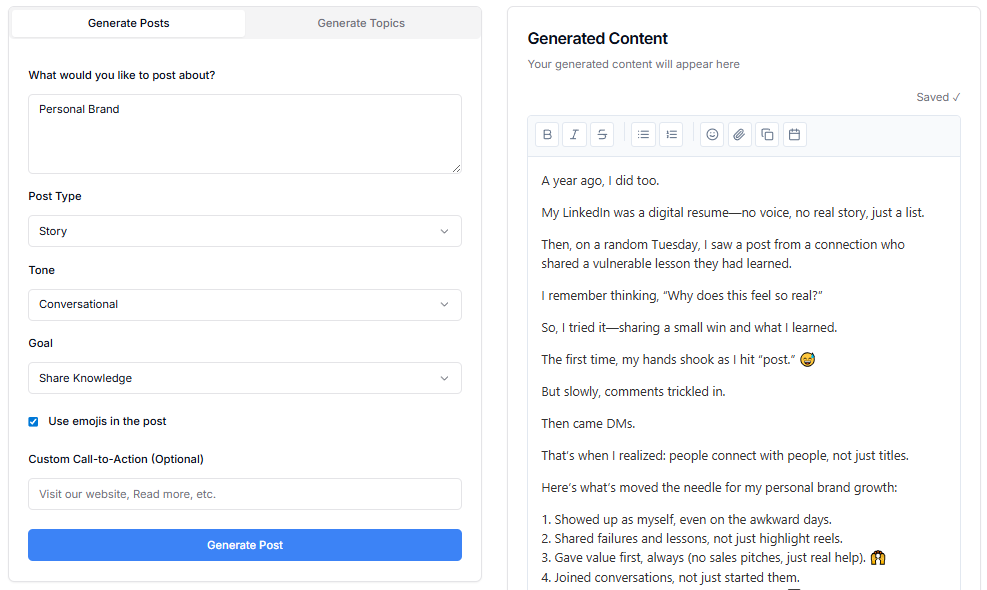
Task: Click the Custom Call-to-Action input field
Action: point(245,494)
